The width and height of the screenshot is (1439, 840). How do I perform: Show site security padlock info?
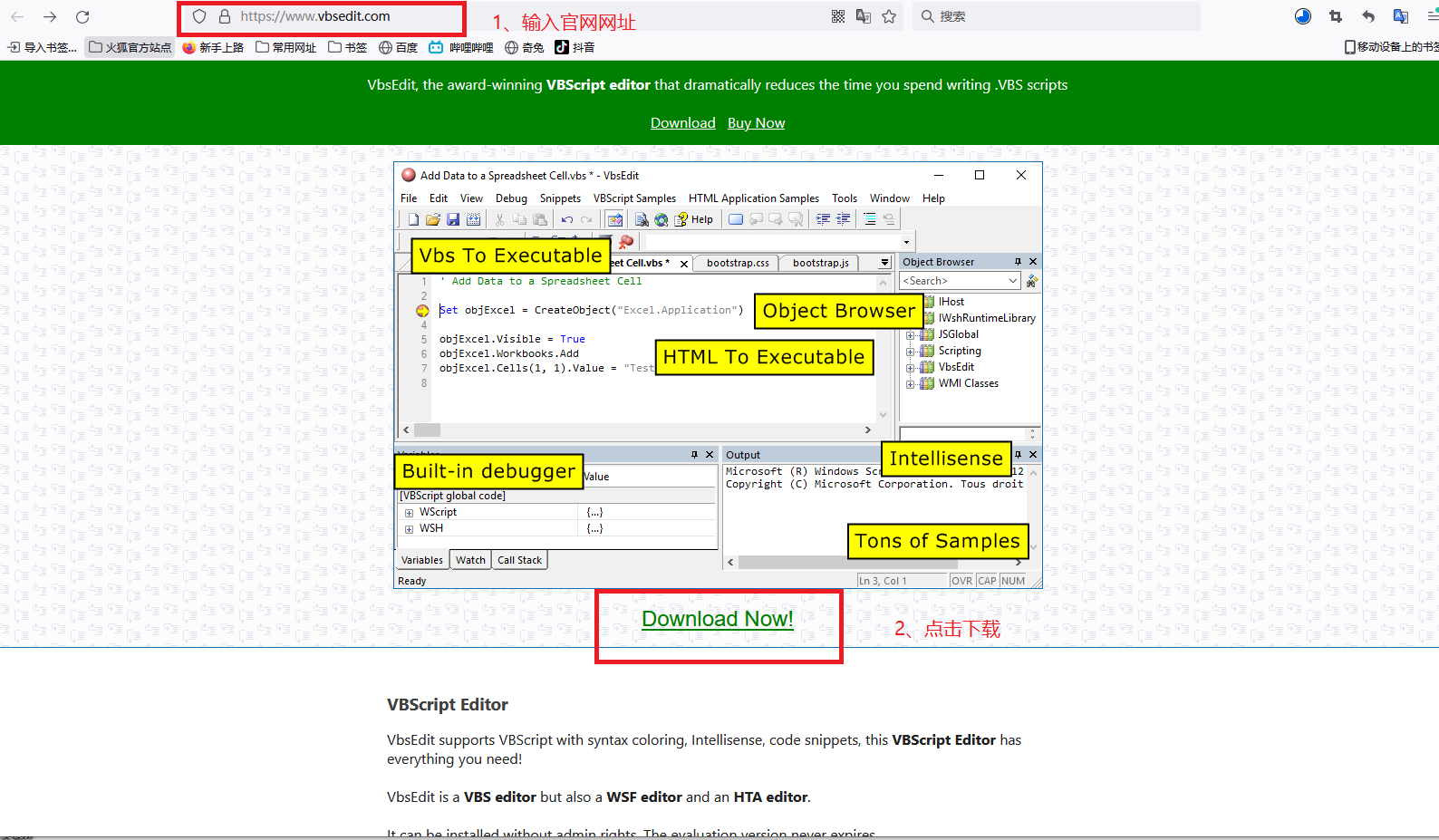point(225,16)
